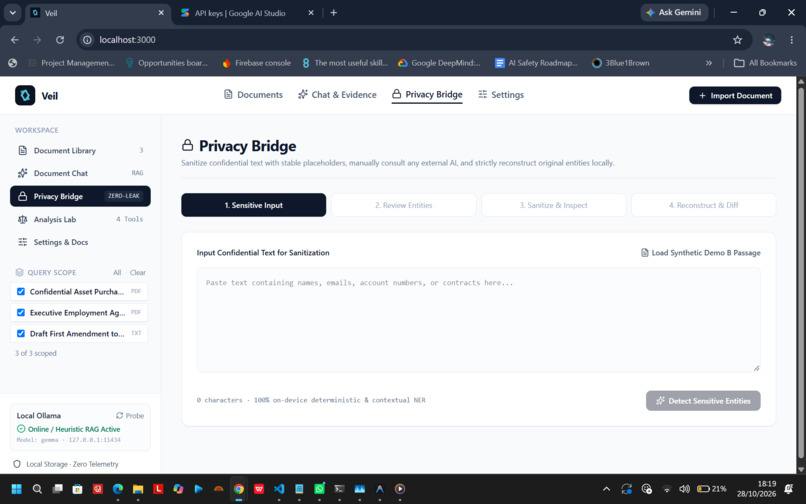Show hidden system tray icons
Viewport: 806px width, 504px height.
(607, 489)
